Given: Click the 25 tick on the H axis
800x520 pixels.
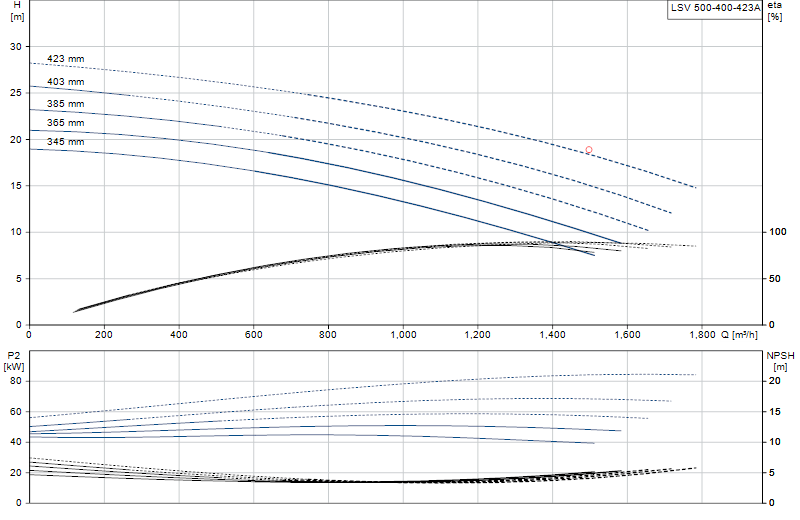Looking at the screenshot, I should click(x=16, y=93).
